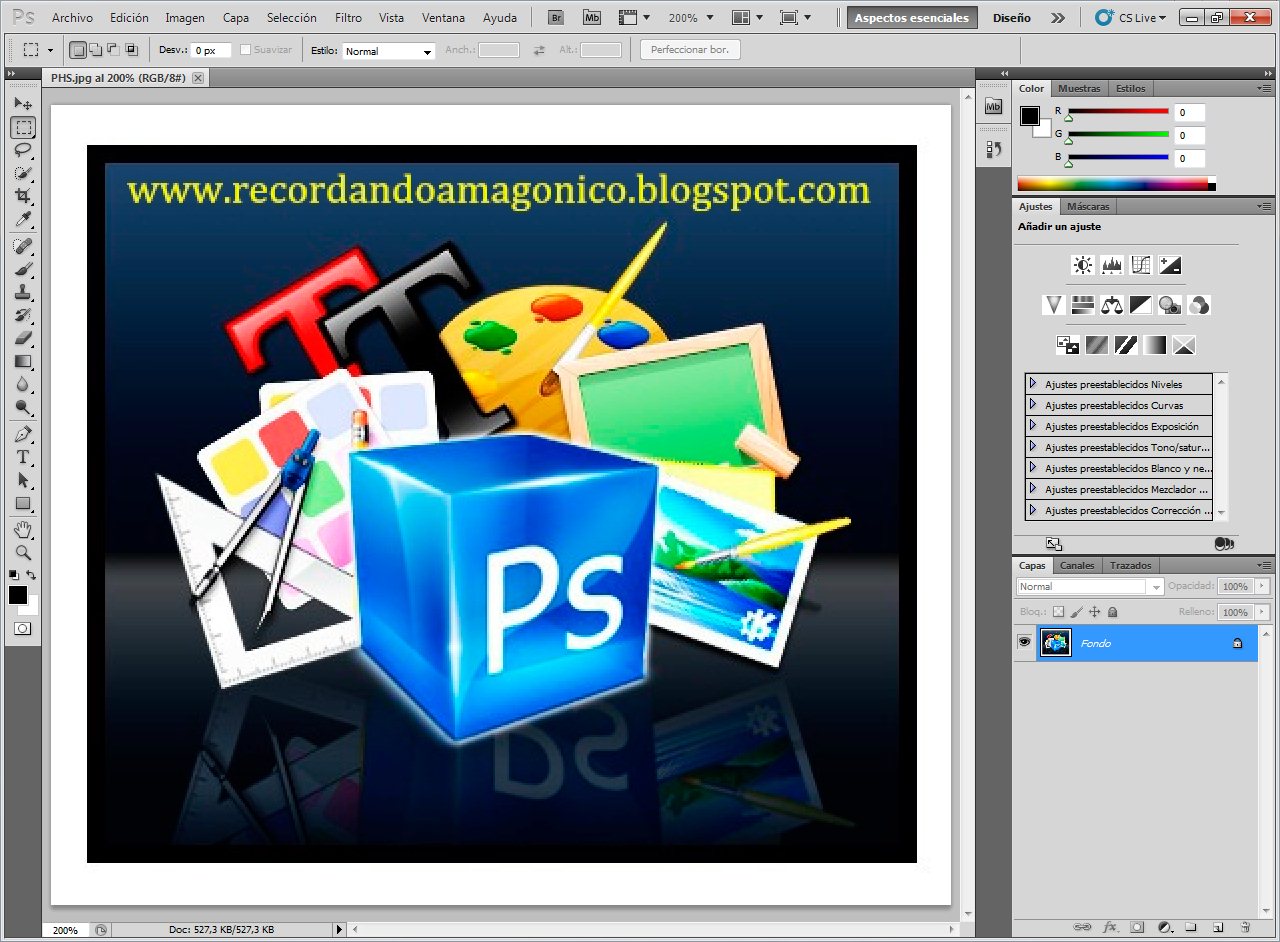Add a Photo Filter adjustment

pos(1170,305)
